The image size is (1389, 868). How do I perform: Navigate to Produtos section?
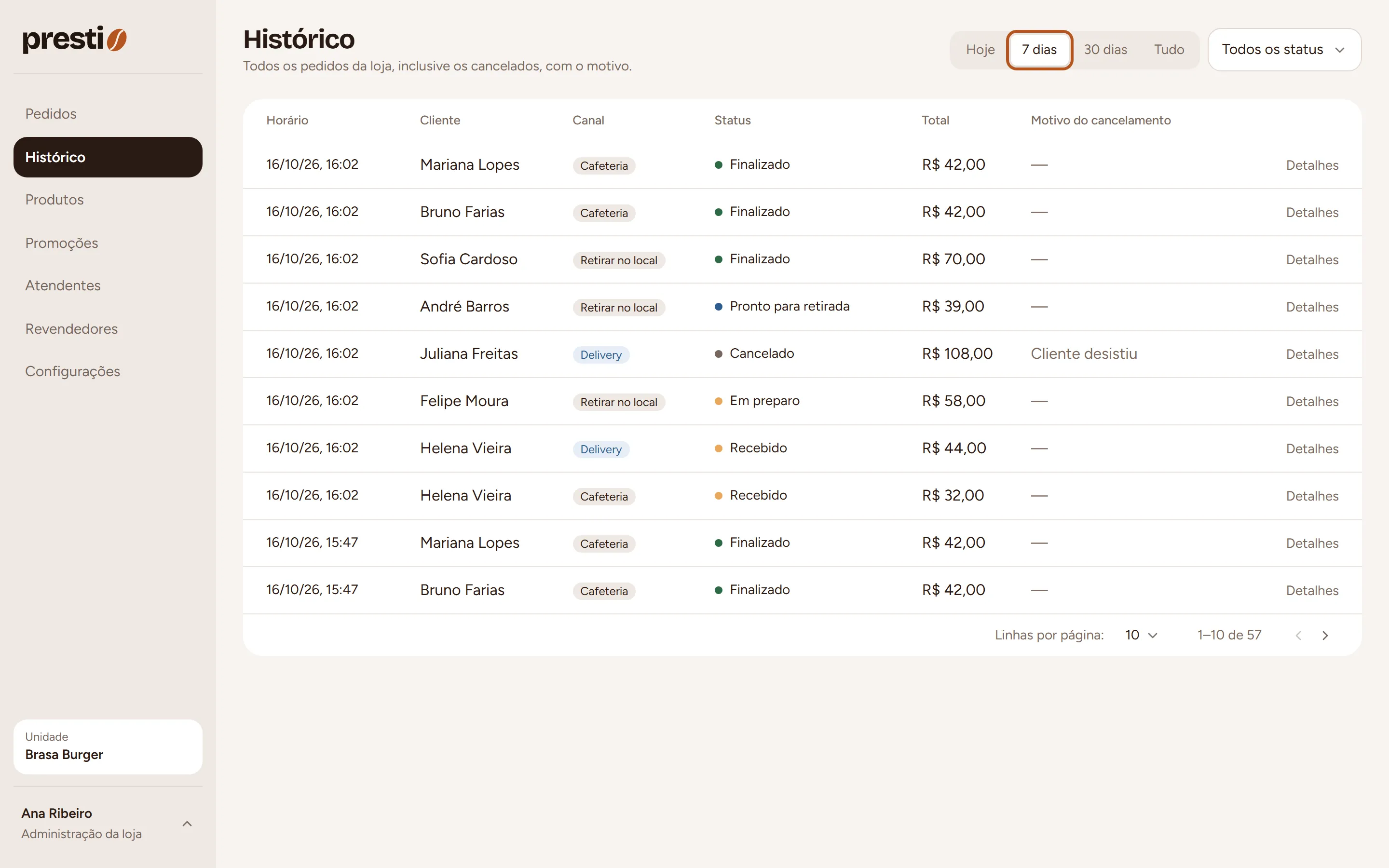[x=108, y=200]
